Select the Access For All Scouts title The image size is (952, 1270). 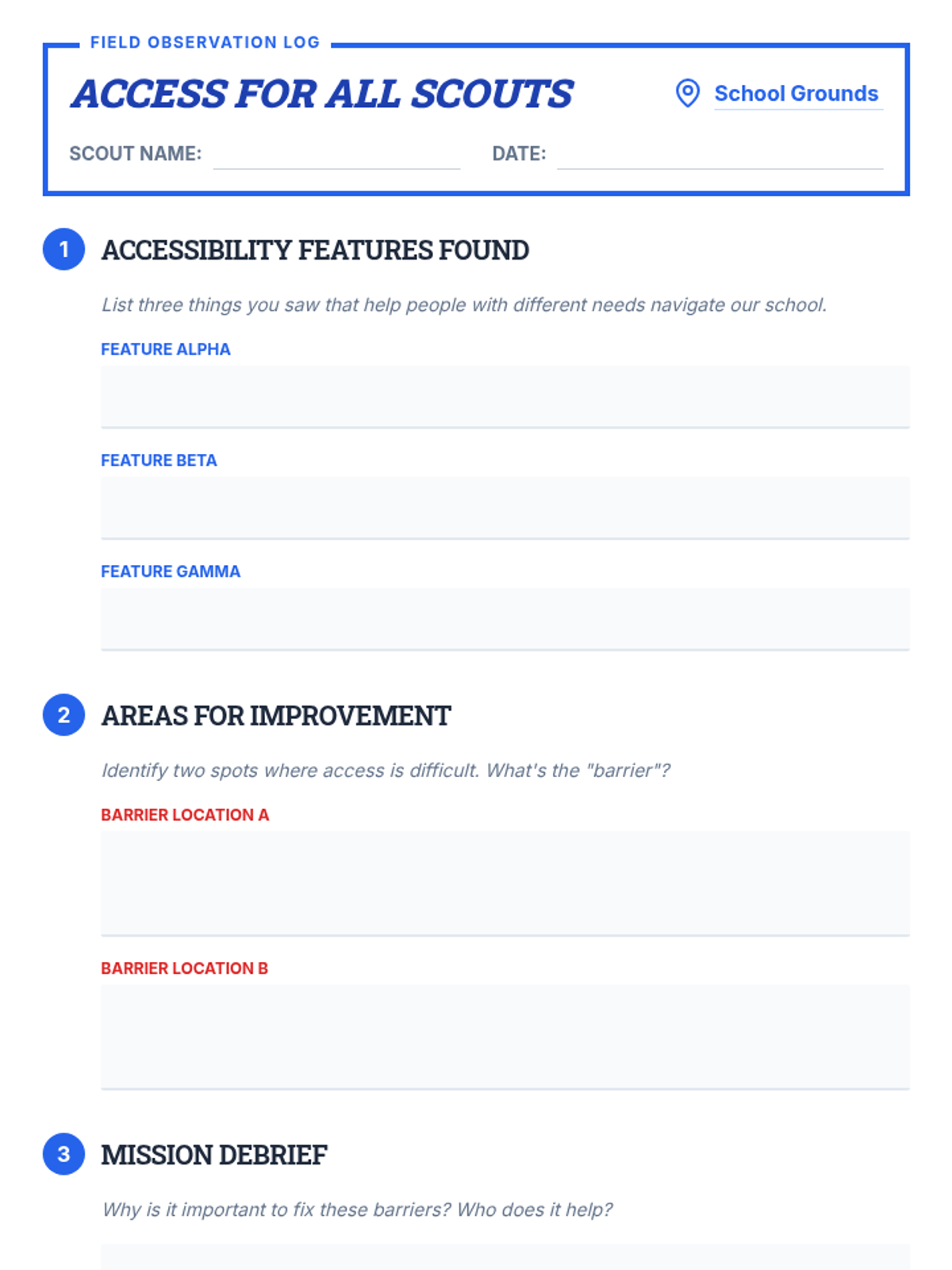coord(322,94)
